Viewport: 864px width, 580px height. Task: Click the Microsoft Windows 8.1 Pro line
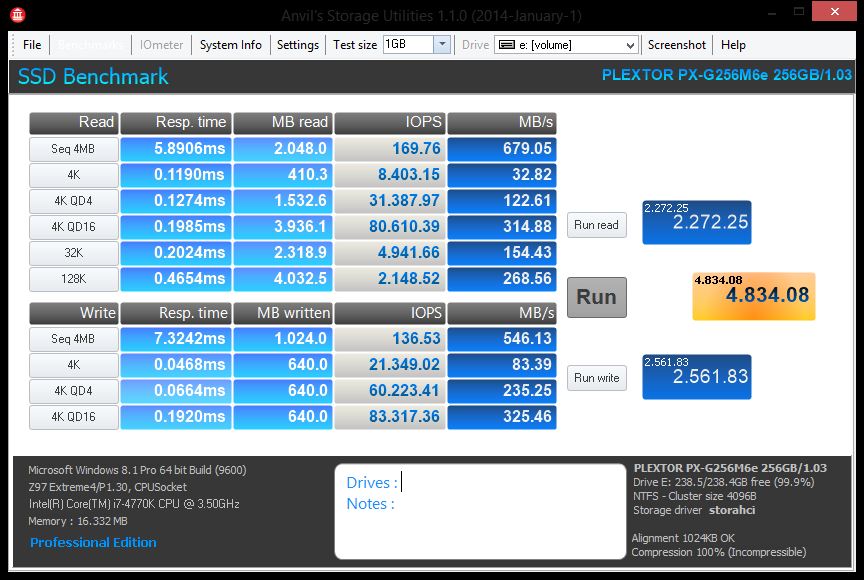[x=137, y=470]
